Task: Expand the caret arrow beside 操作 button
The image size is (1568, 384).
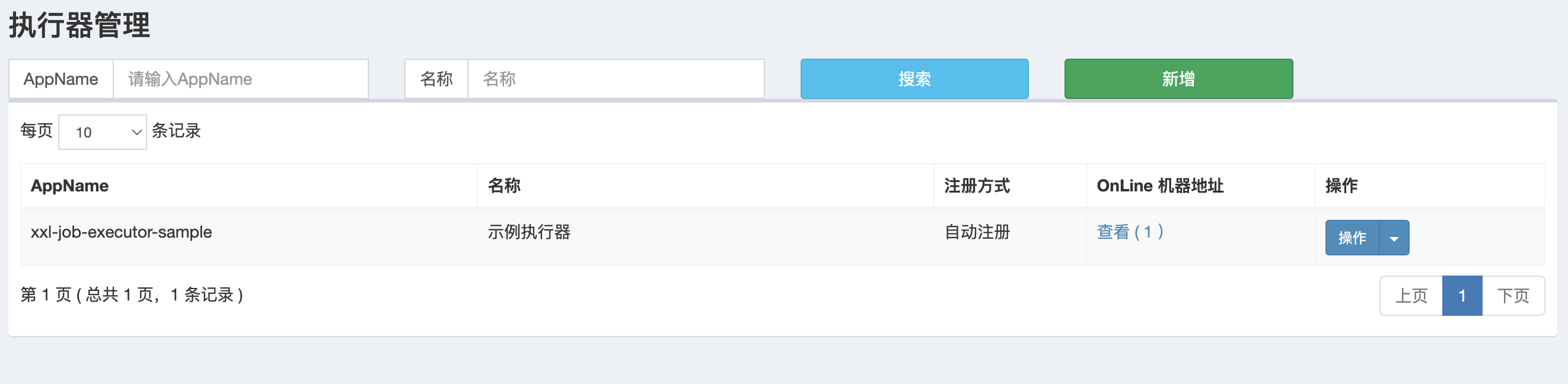Action: coord(1394,238)
